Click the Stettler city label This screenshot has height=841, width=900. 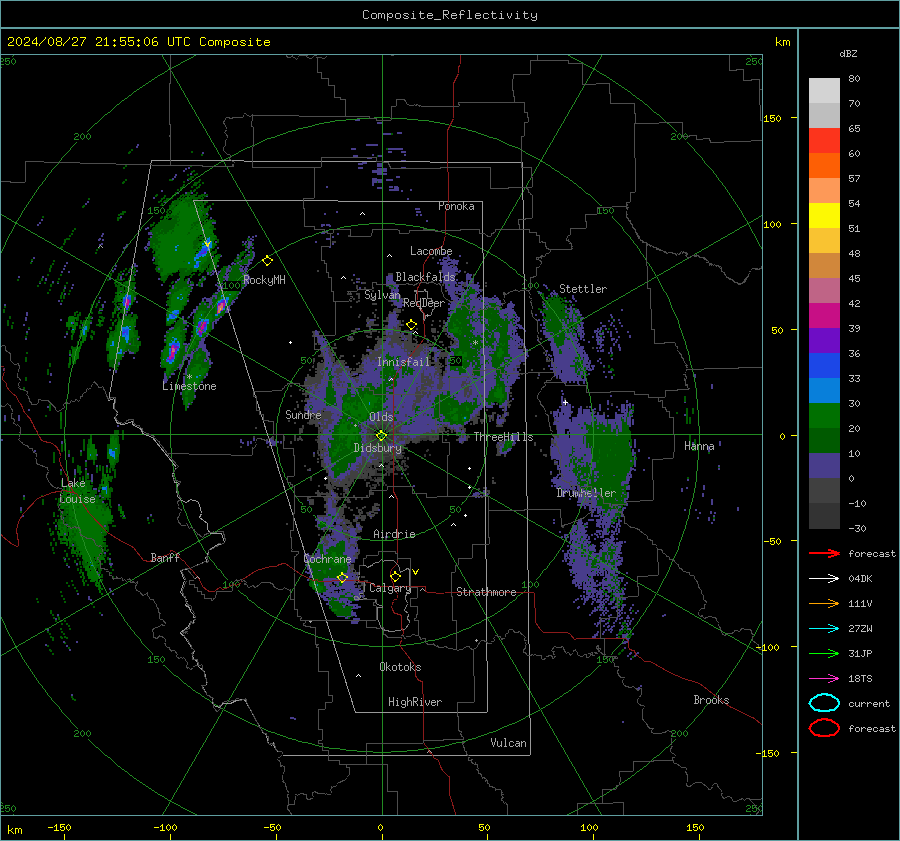click(583, 289)
